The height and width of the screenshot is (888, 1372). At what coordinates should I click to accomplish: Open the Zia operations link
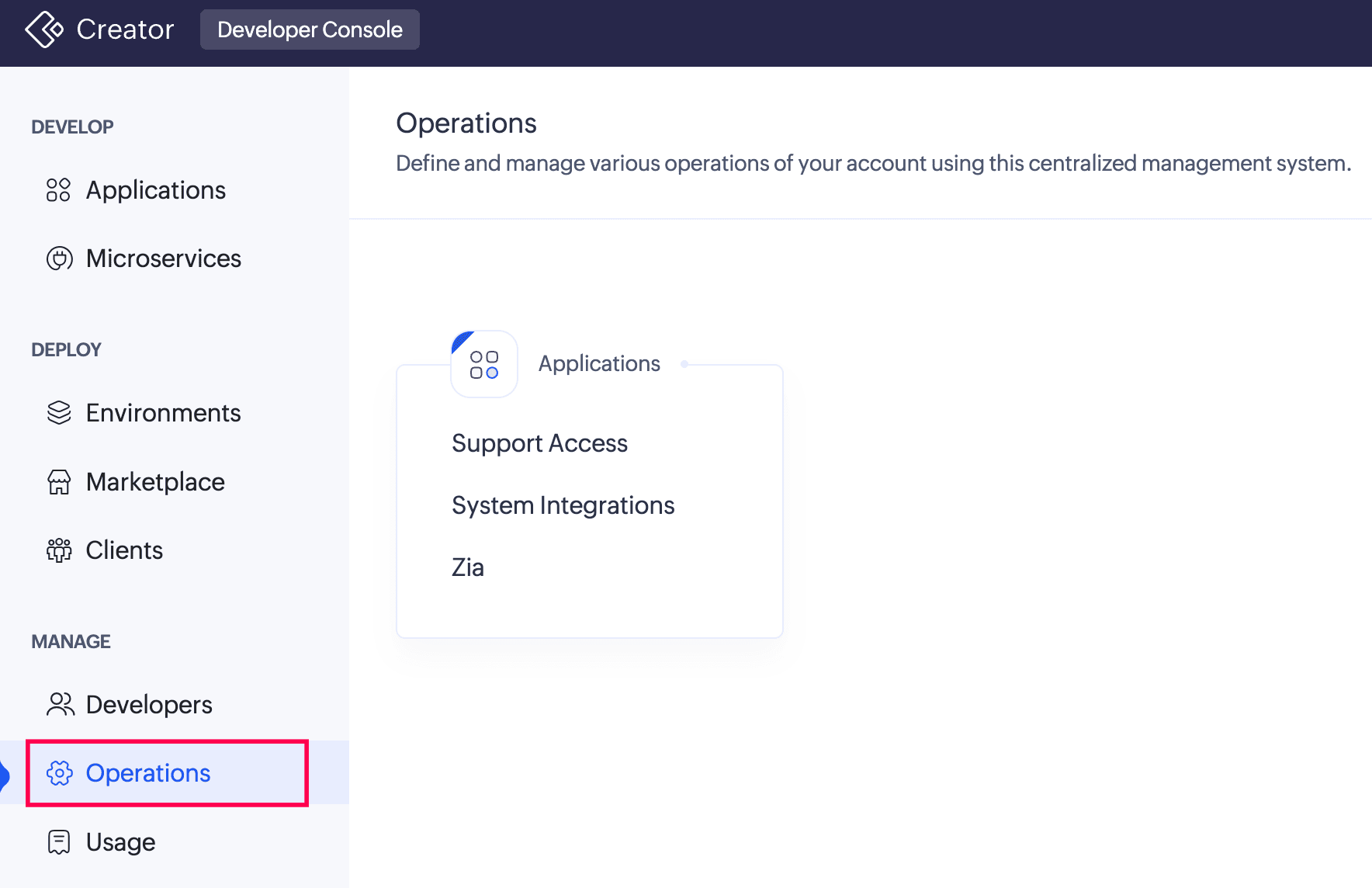tap(468, 567)
